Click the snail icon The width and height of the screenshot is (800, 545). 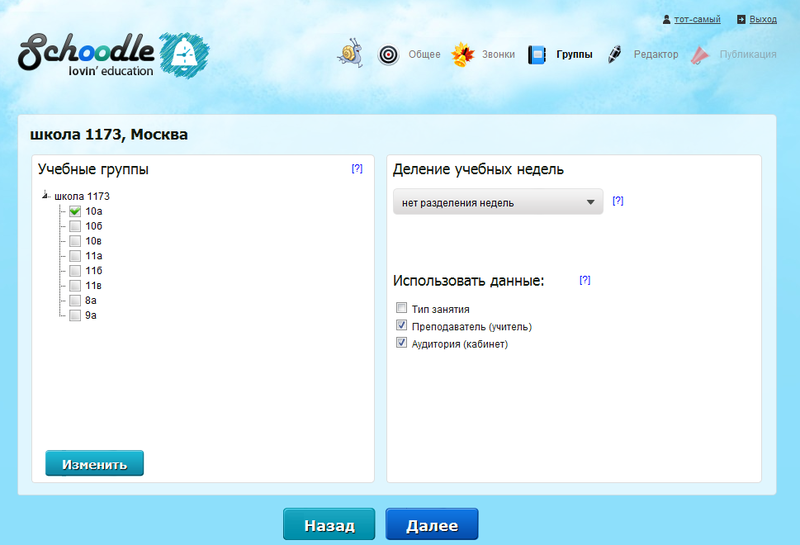pyautogui.click(x=351, y=53)
